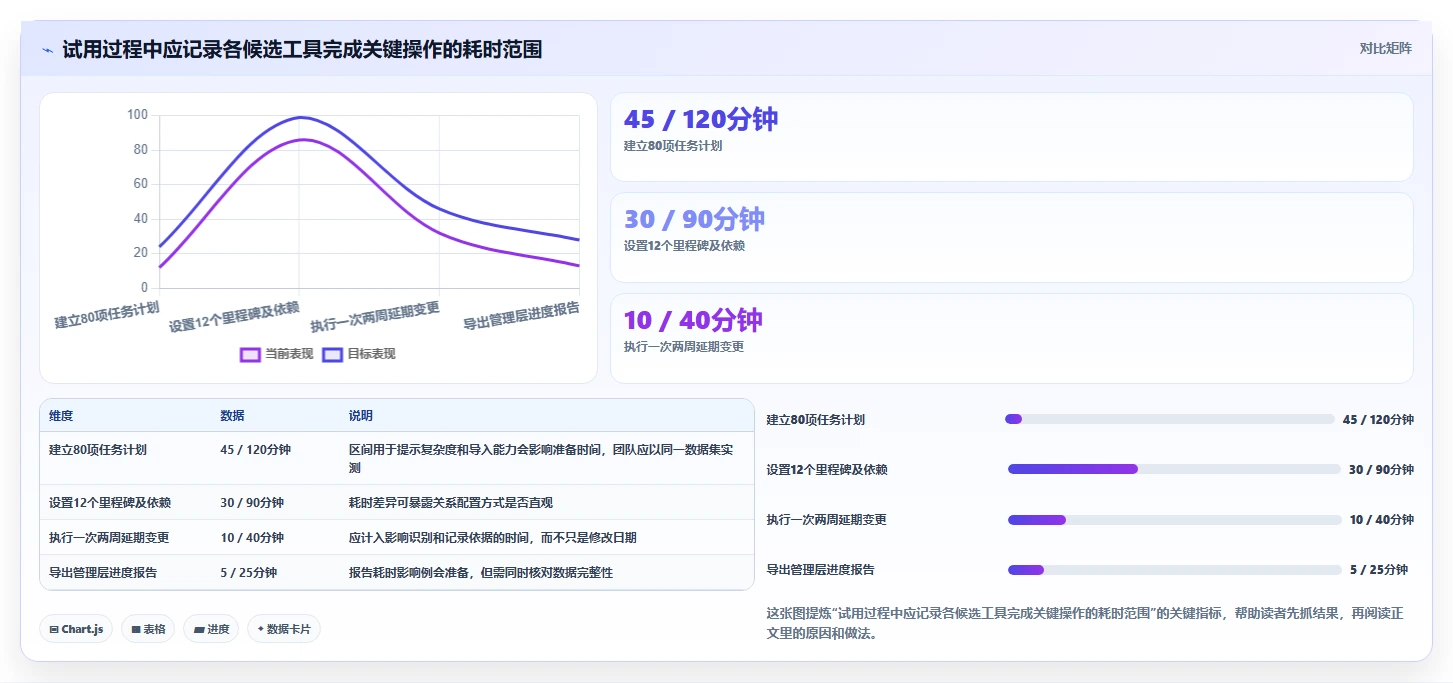Click table cell 导出管理层进度报告

click(103, 573)
